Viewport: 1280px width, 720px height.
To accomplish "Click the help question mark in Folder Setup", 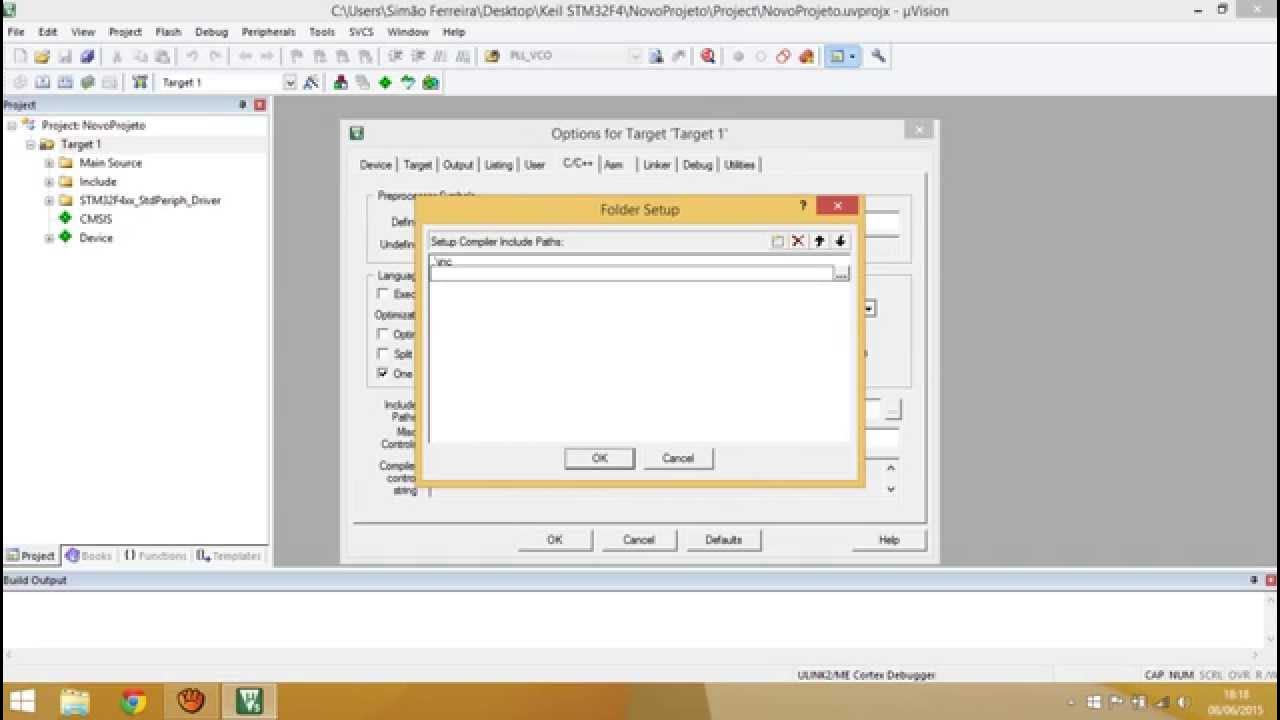I will pyautogui.click(x=803, y=205).
